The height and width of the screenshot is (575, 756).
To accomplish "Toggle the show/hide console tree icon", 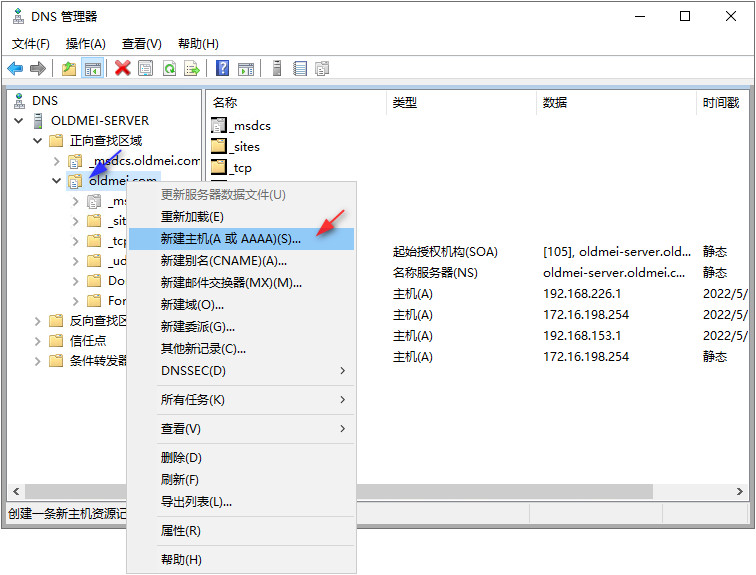I will [92, 68].
